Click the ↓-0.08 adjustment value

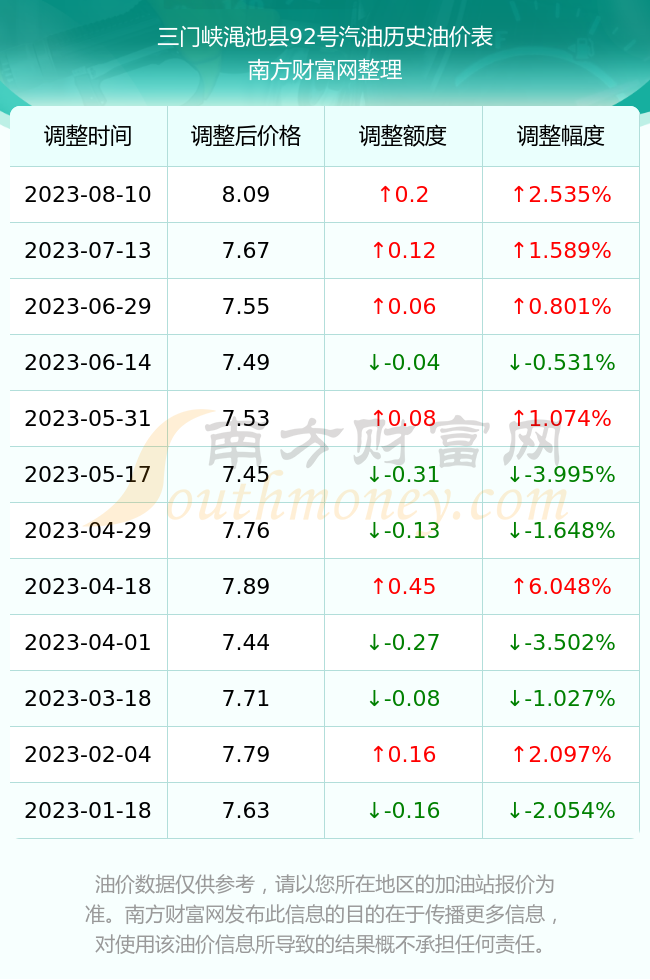(403, 698)
